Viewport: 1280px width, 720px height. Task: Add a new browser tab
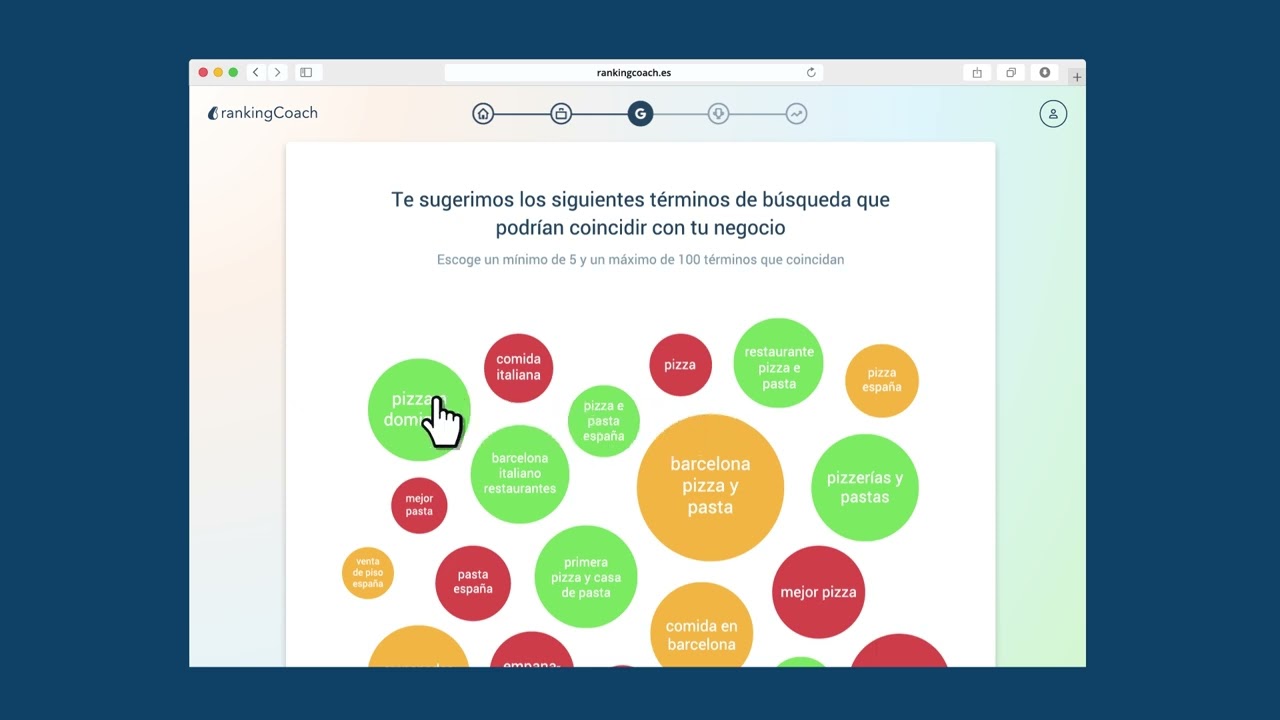coord(1076,77)
